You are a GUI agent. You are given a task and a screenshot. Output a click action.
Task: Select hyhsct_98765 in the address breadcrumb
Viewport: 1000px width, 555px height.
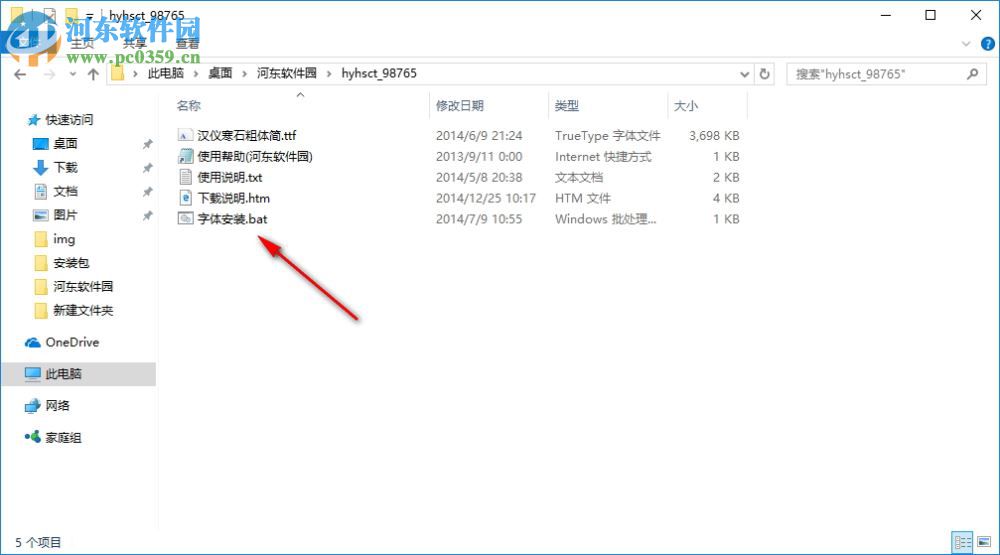pyautogui.click(x=379, y=73)
